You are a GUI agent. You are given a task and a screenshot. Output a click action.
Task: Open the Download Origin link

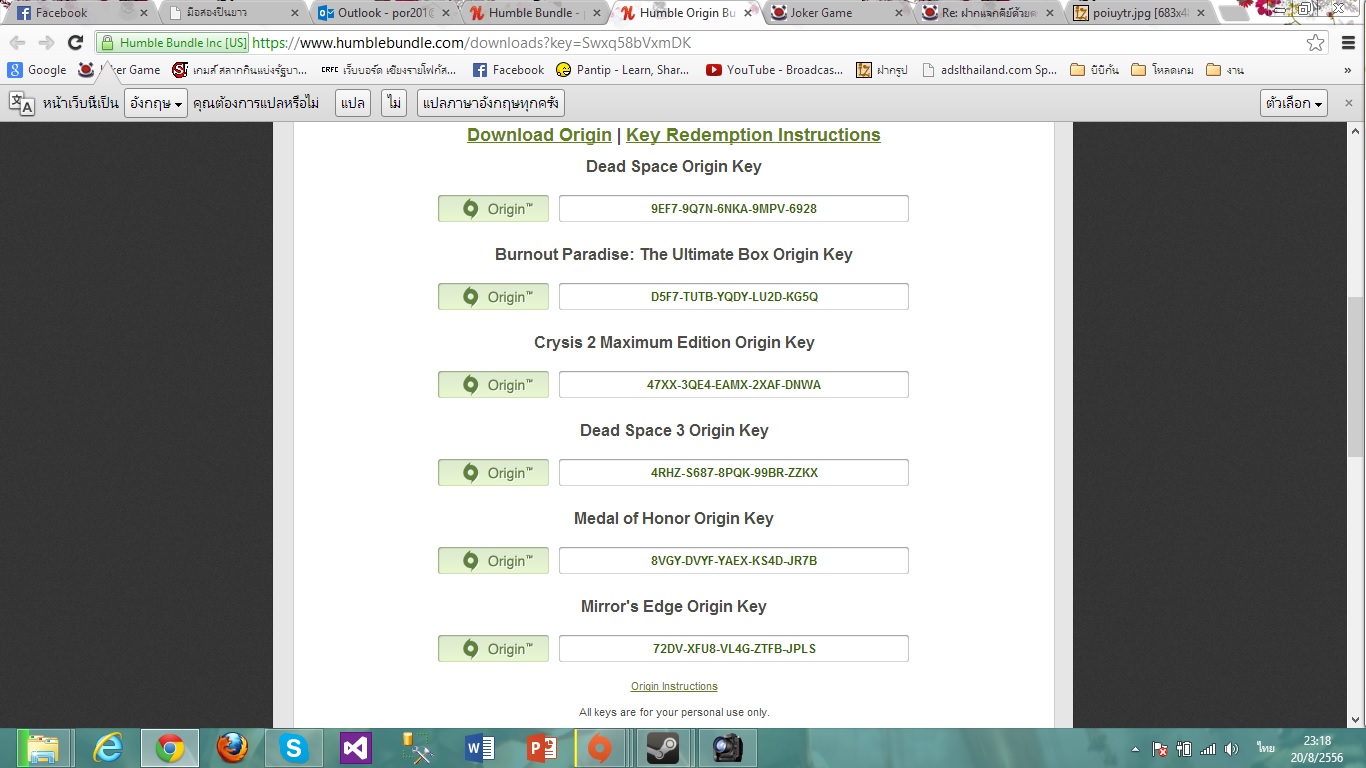click(539, 135)
